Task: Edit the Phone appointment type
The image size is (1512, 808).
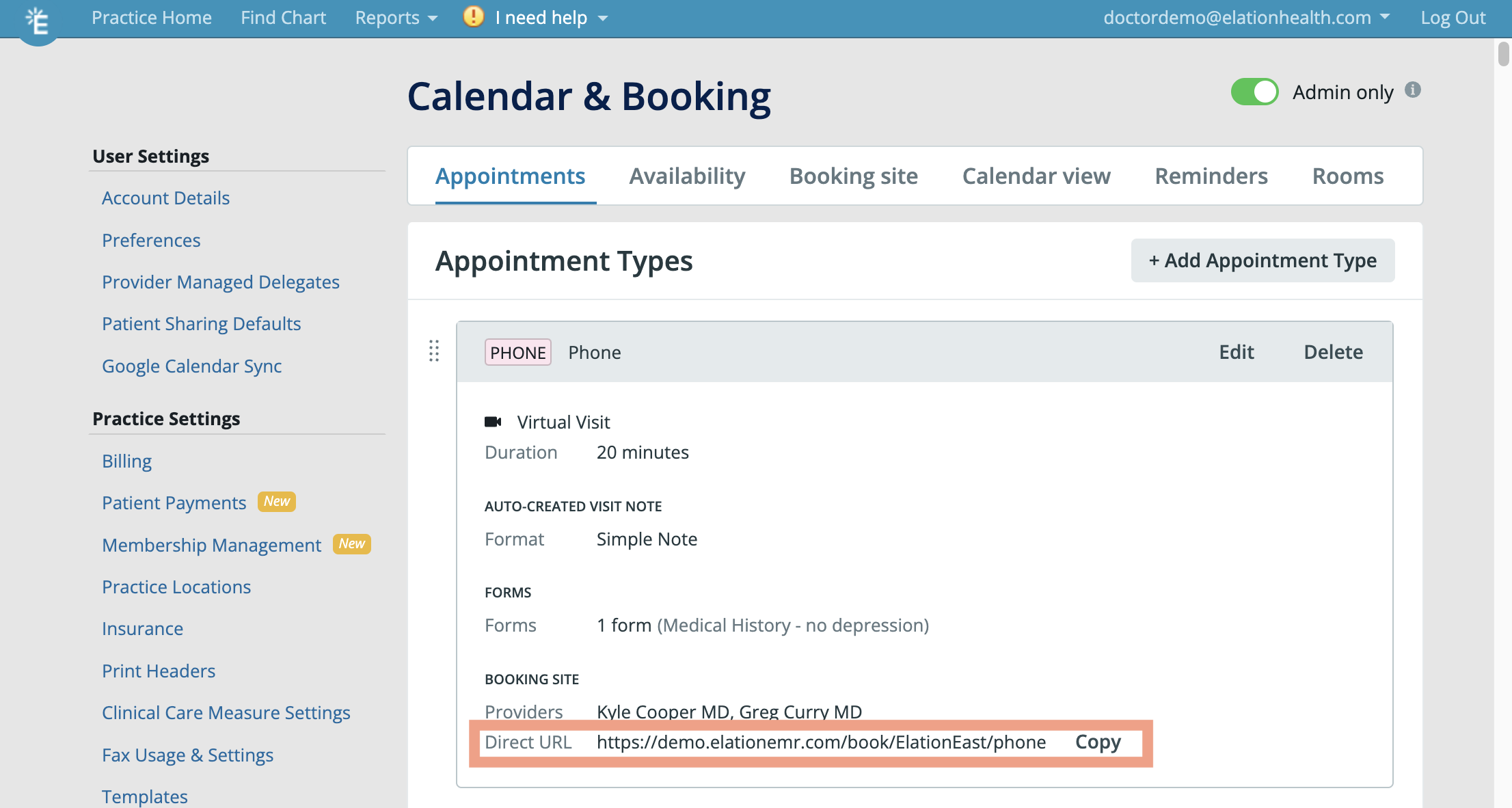Action: pos(1236,352)
